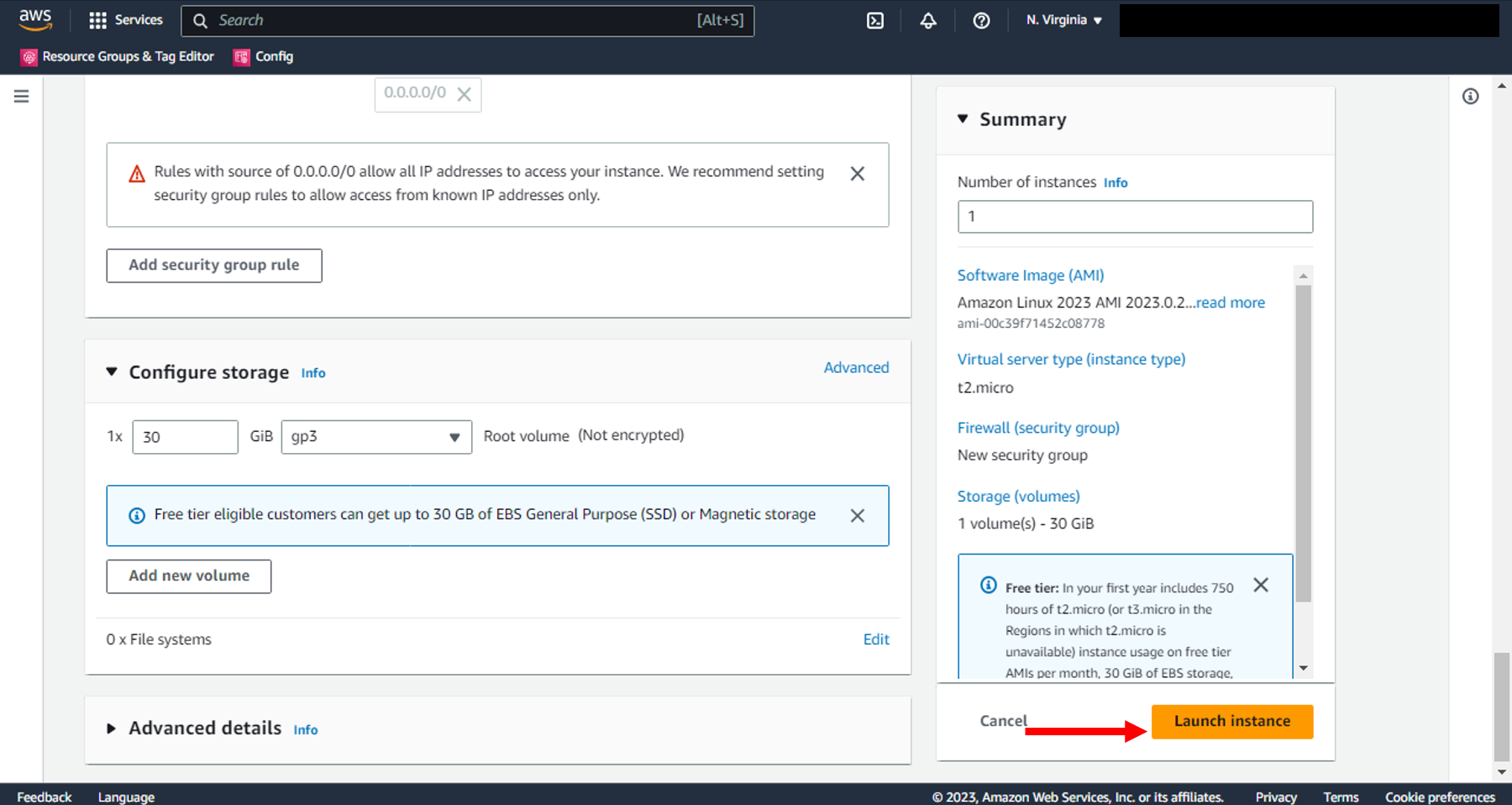1512x805 pixels.
Task: Dismiss the 0.0.0.0/0 security warning
Action: click(x=857, y=174)
